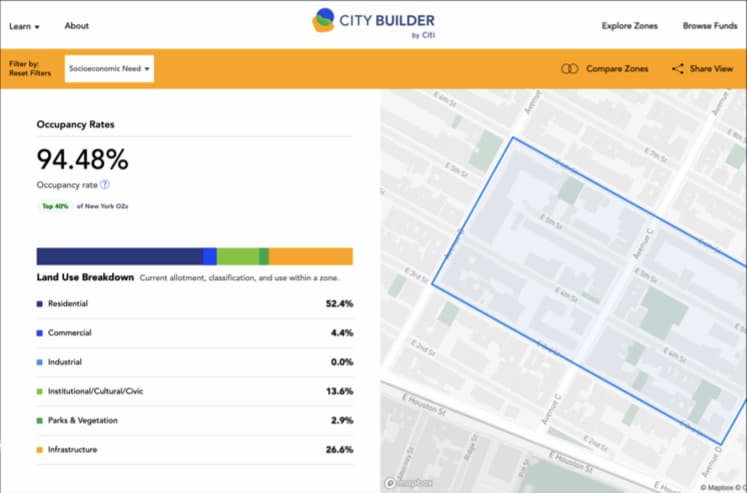Open Browse Funds page

tap(710, 26)
